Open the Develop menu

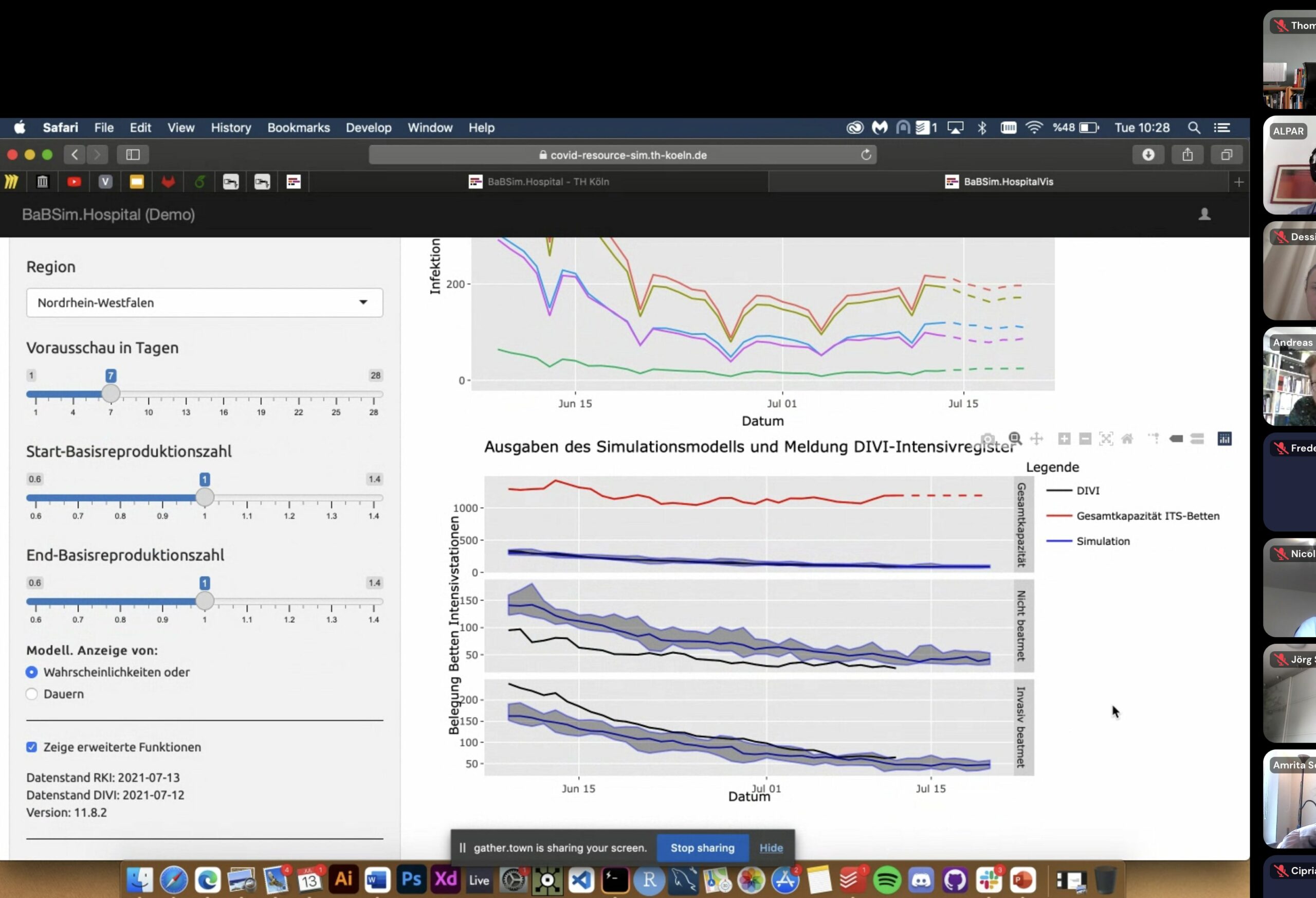tap(369, 128)
